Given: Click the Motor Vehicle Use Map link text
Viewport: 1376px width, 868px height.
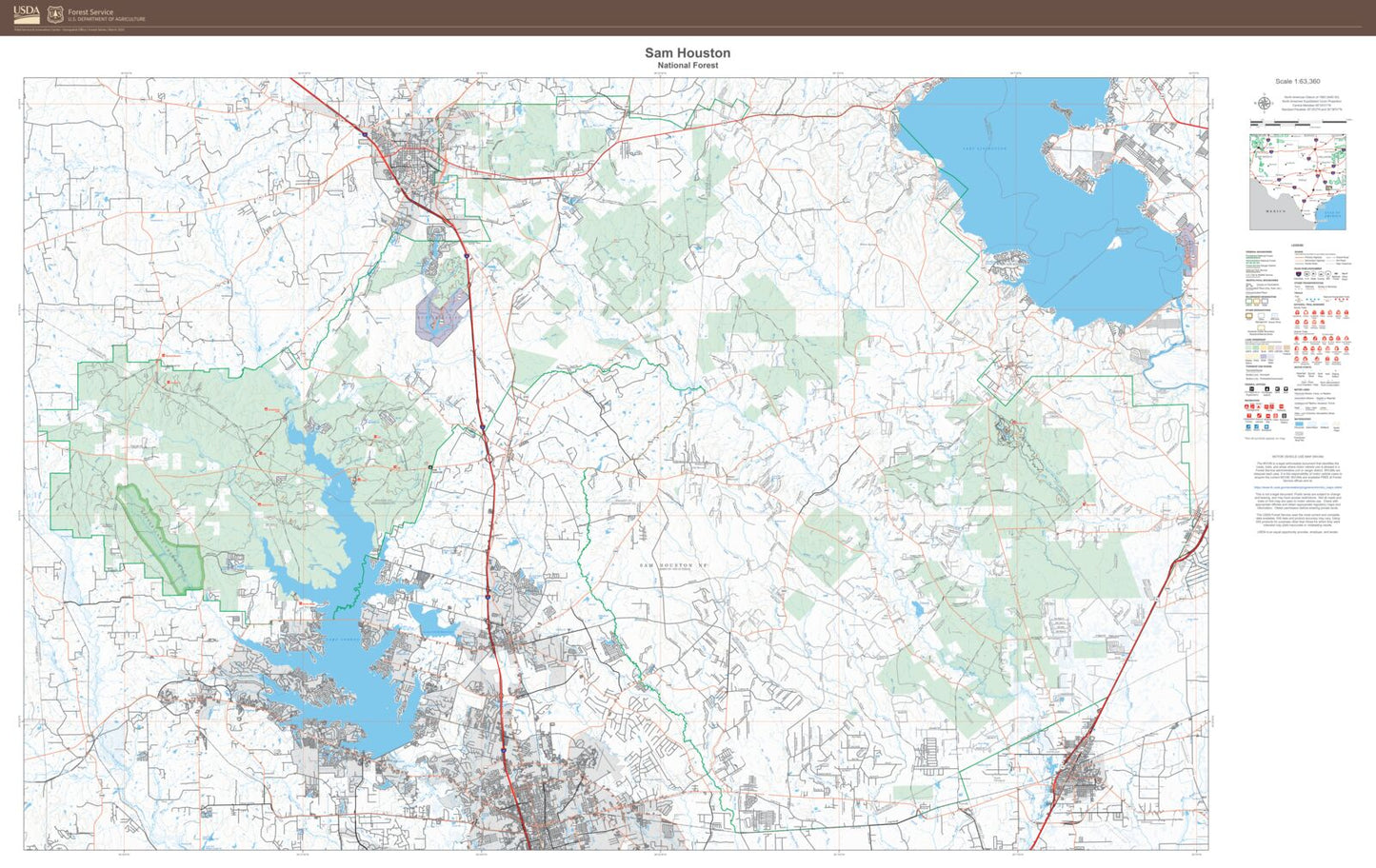Looking at the screenshot, I should tap(1298, 487).
